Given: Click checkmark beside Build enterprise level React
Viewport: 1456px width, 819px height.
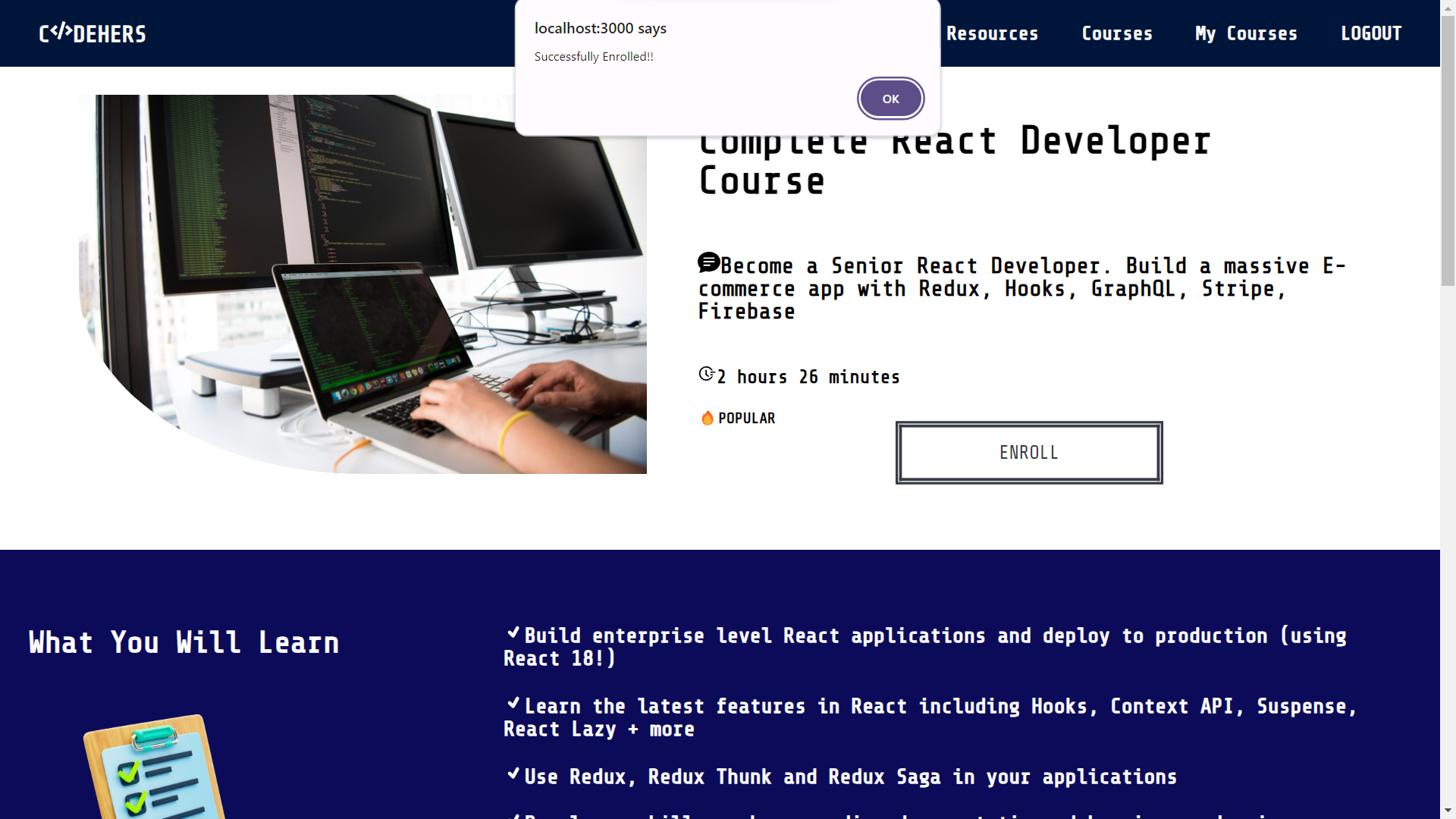Looking at the screenshot, I should click(513, 632).
